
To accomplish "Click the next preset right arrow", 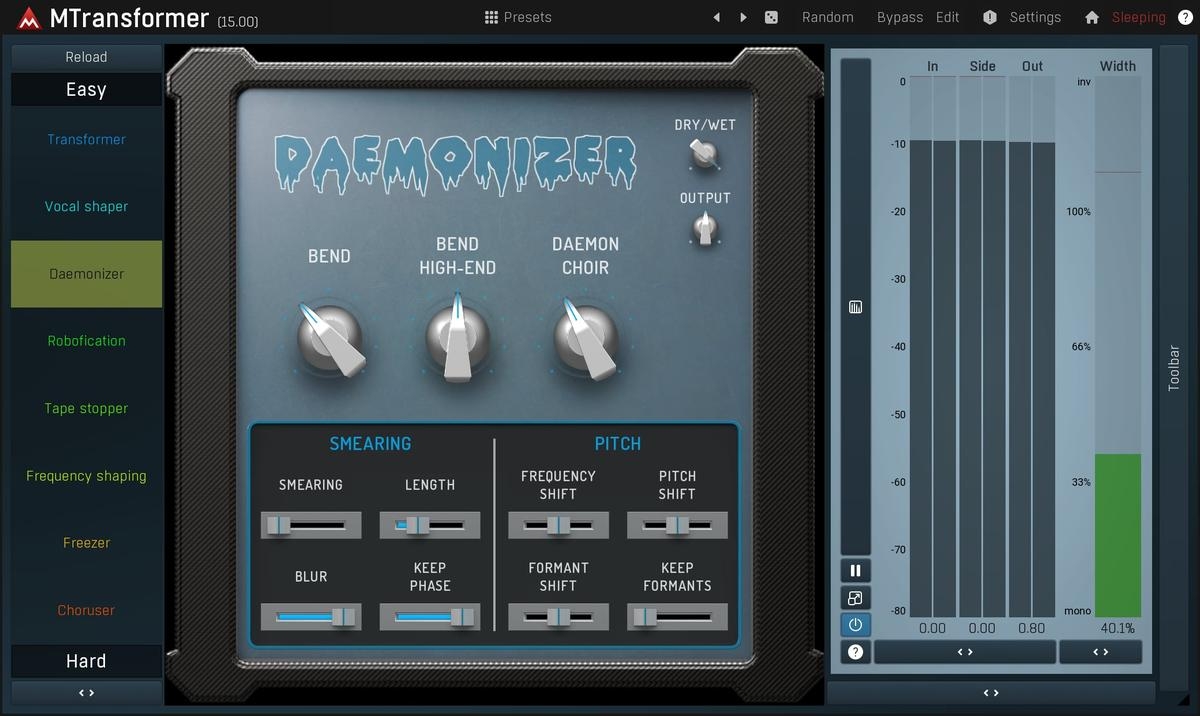I will click(x=743, y=17).
